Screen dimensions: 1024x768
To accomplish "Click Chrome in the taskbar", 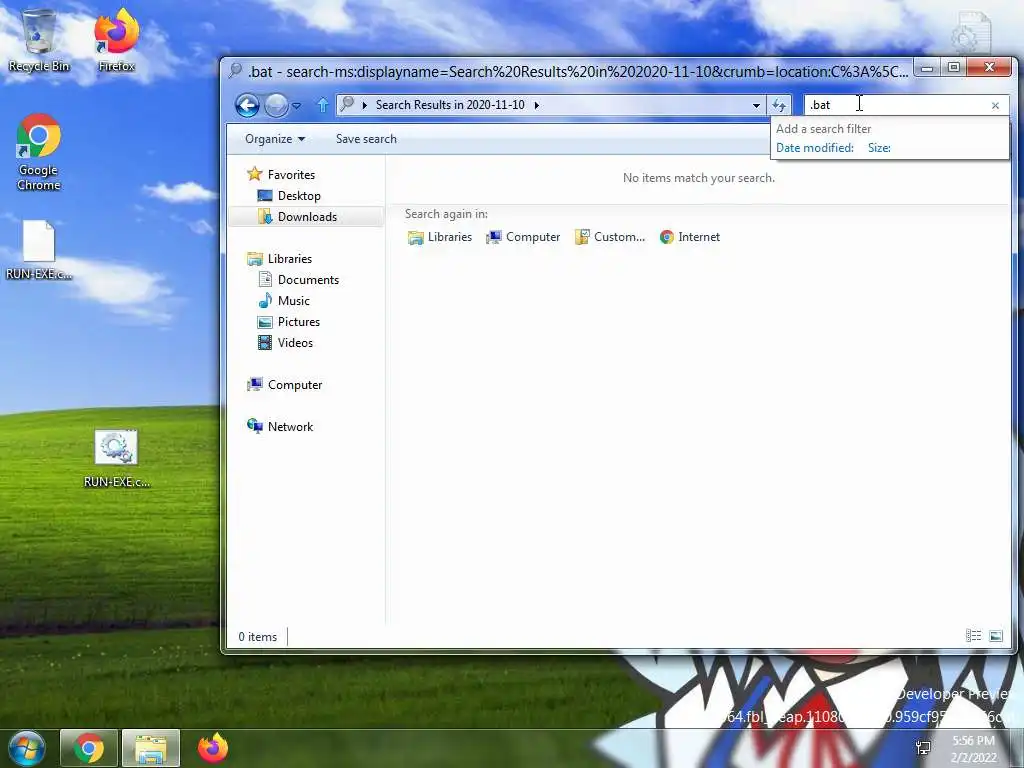I will click(89, 748).
